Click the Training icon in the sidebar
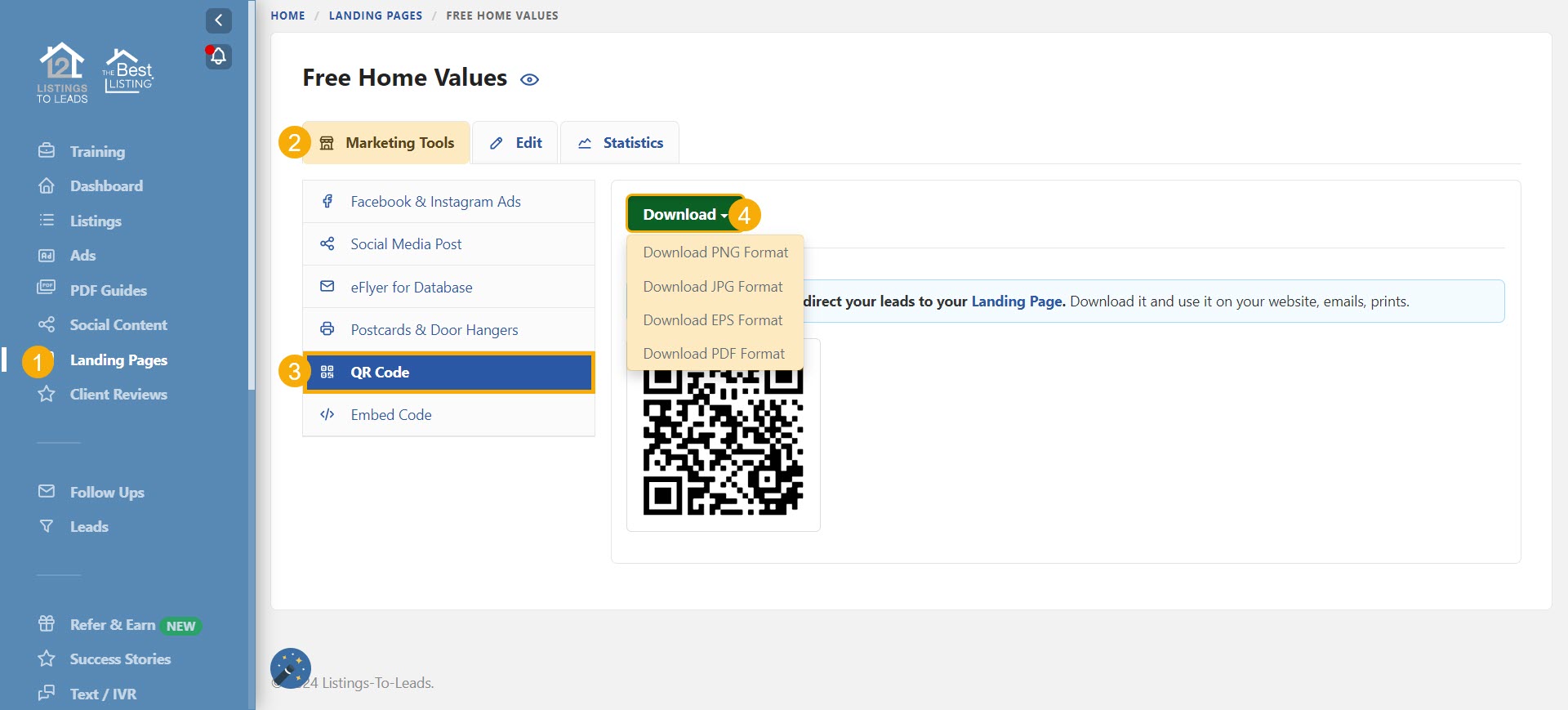The image size is (1568, 710). (x=47, y=151)
